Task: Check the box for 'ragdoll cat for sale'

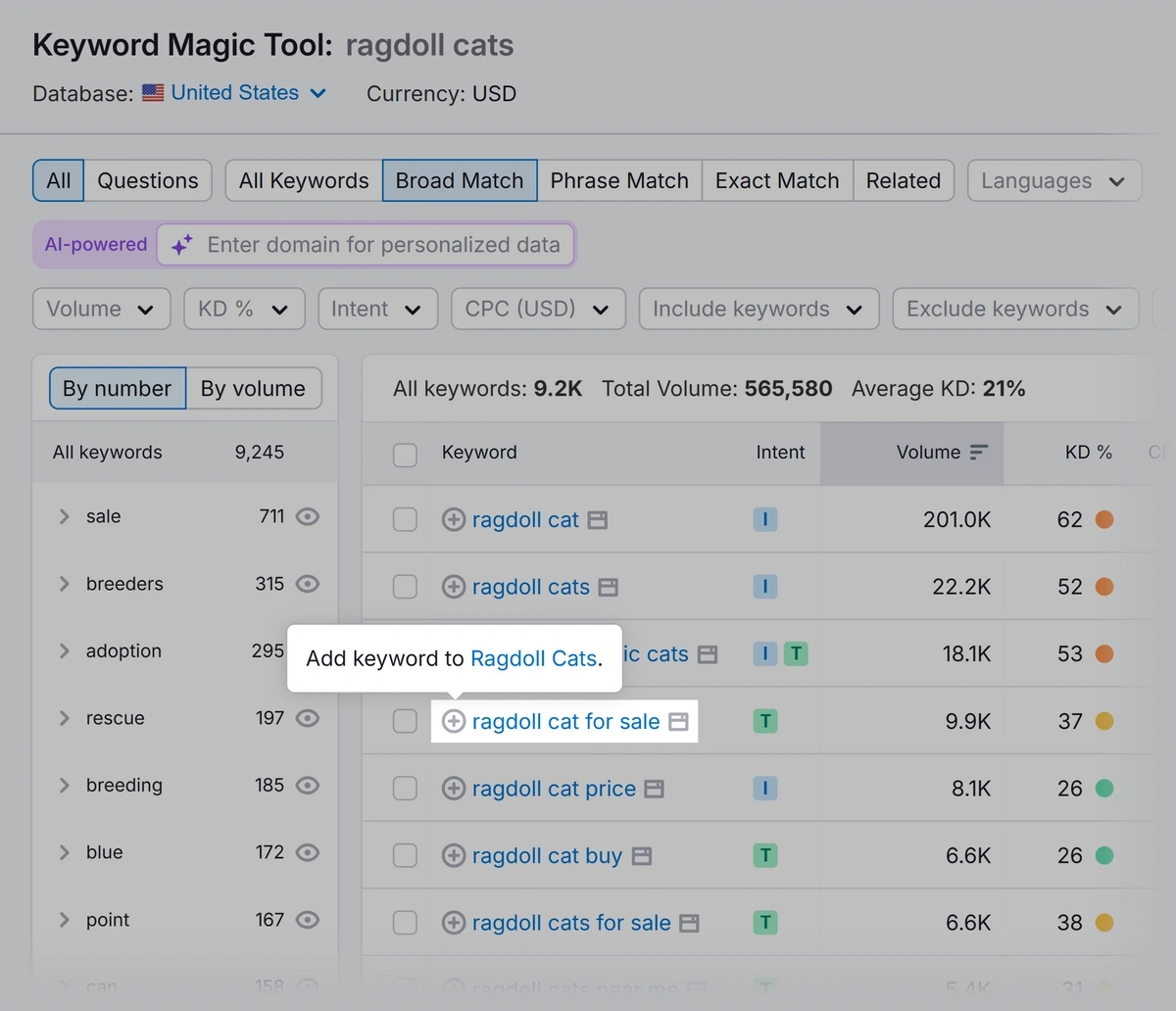Action: point(405,722)
